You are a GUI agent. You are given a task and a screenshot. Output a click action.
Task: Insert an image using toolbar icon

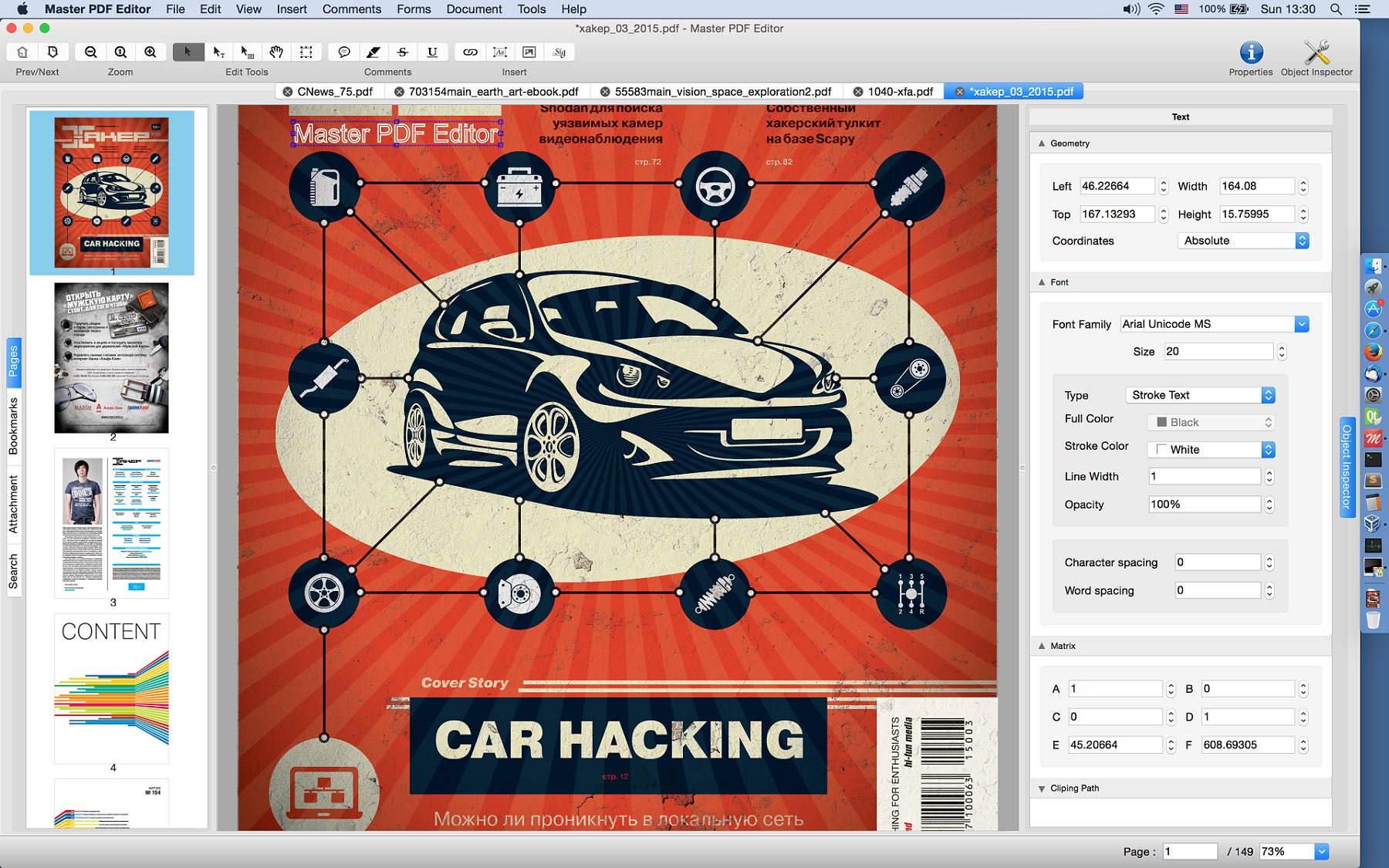pos(529,52)
